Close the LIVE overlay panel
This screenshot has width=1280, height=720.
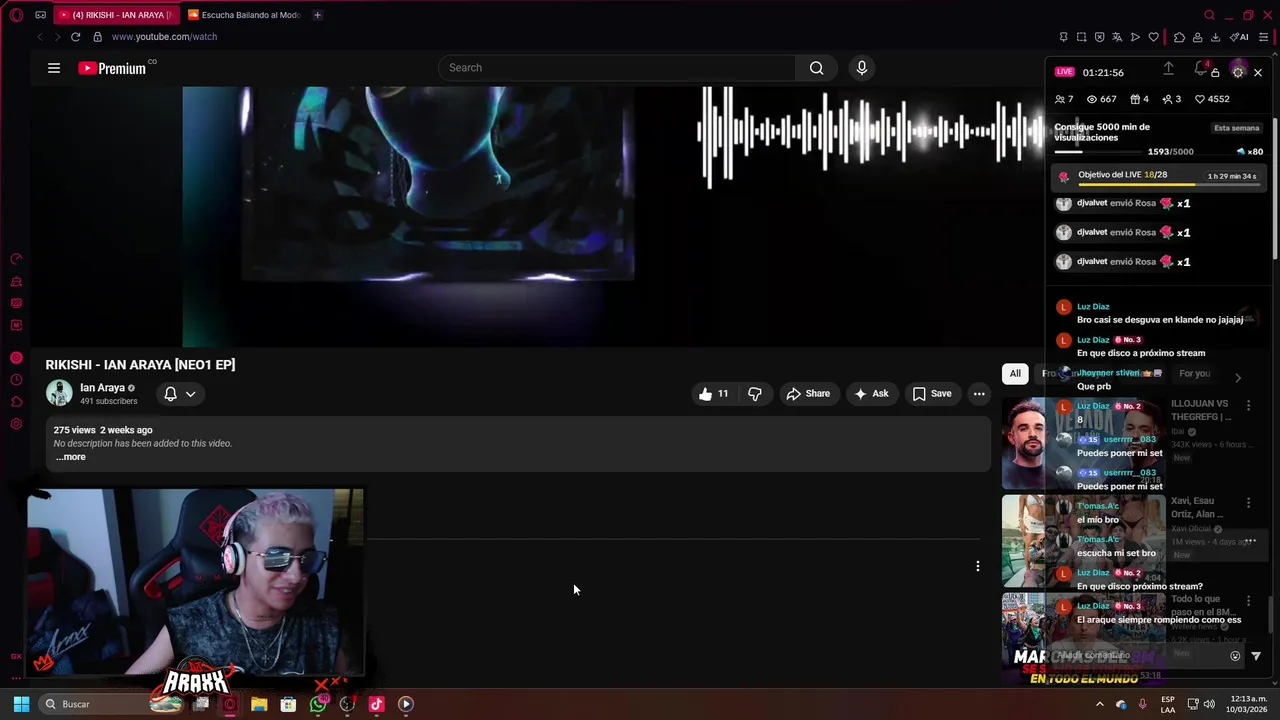(1258, 72)
